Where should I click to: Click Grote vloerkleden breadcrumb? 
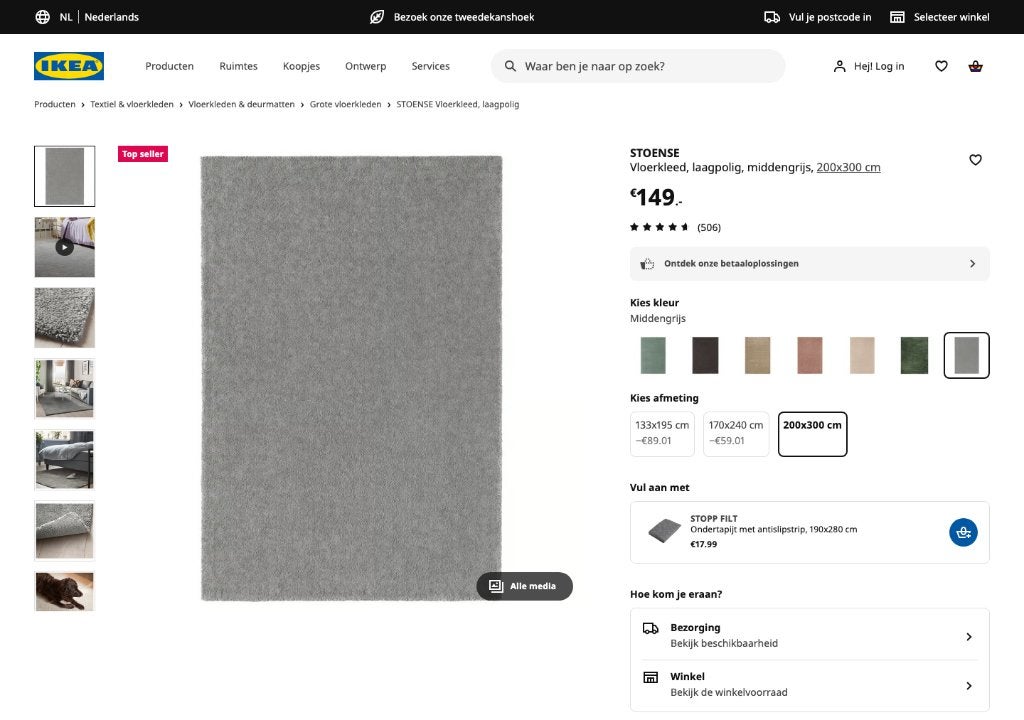tap(345, 104)
